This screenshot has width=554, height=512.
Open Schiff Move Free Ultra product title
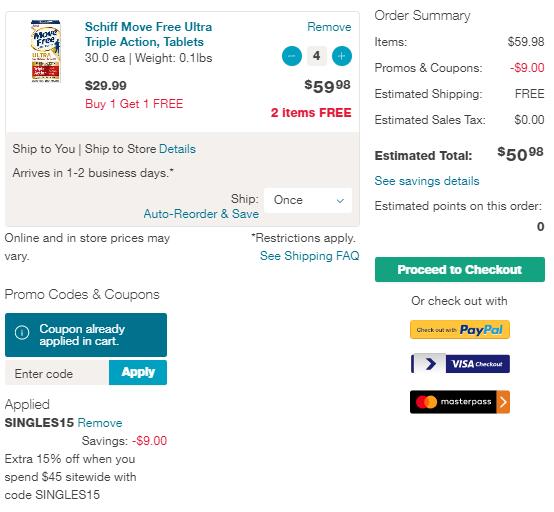pyautogui.click(x=148, y=34)
